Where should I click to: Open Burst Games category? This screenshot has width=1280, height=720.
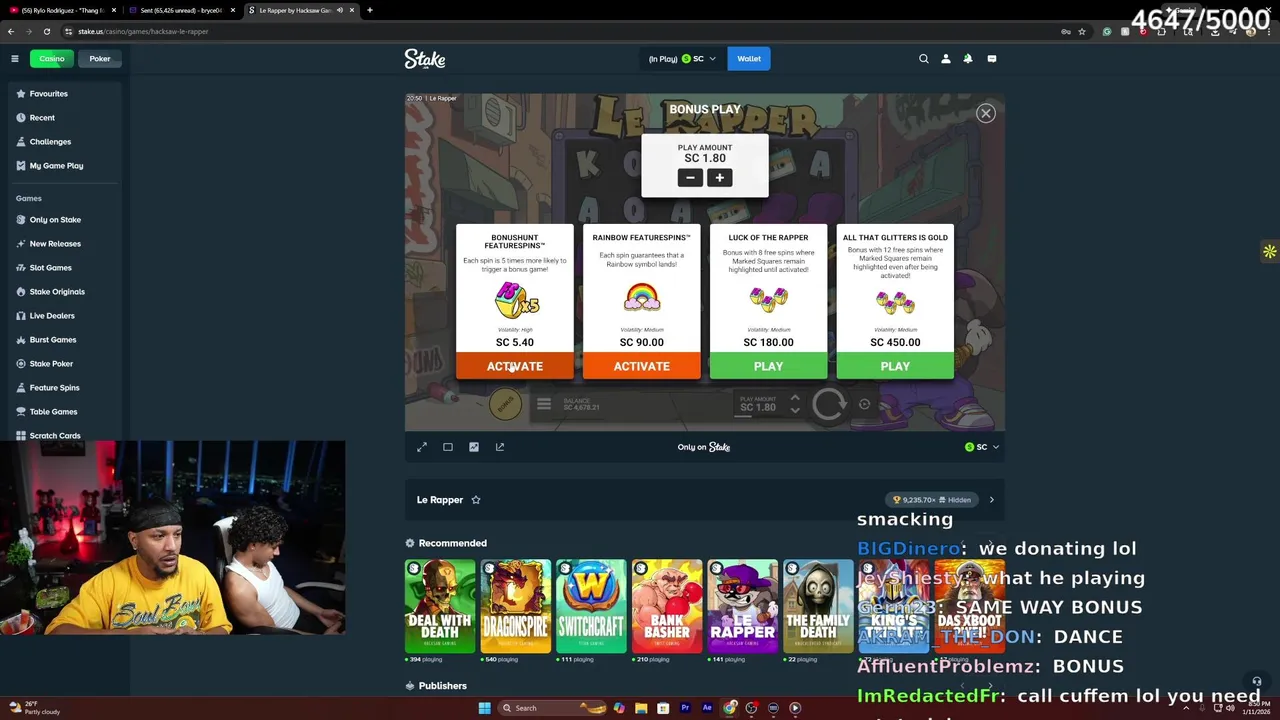(x=53, y=340)
